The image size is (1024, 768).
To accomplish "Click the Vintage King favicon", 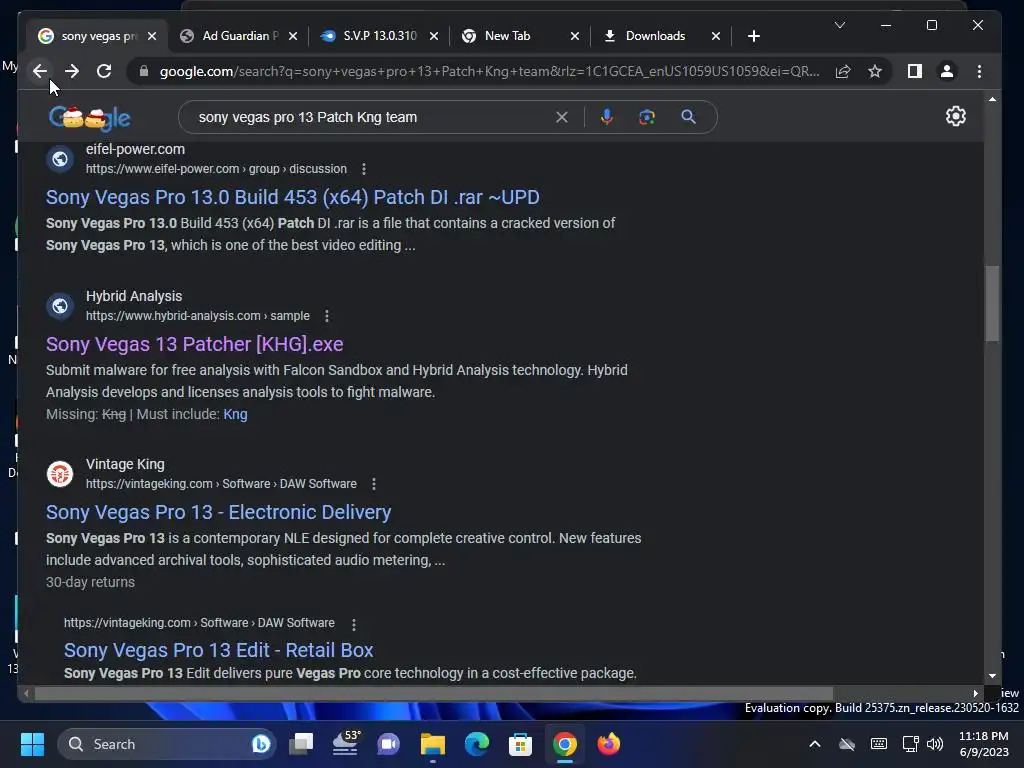I will point(59,473).
